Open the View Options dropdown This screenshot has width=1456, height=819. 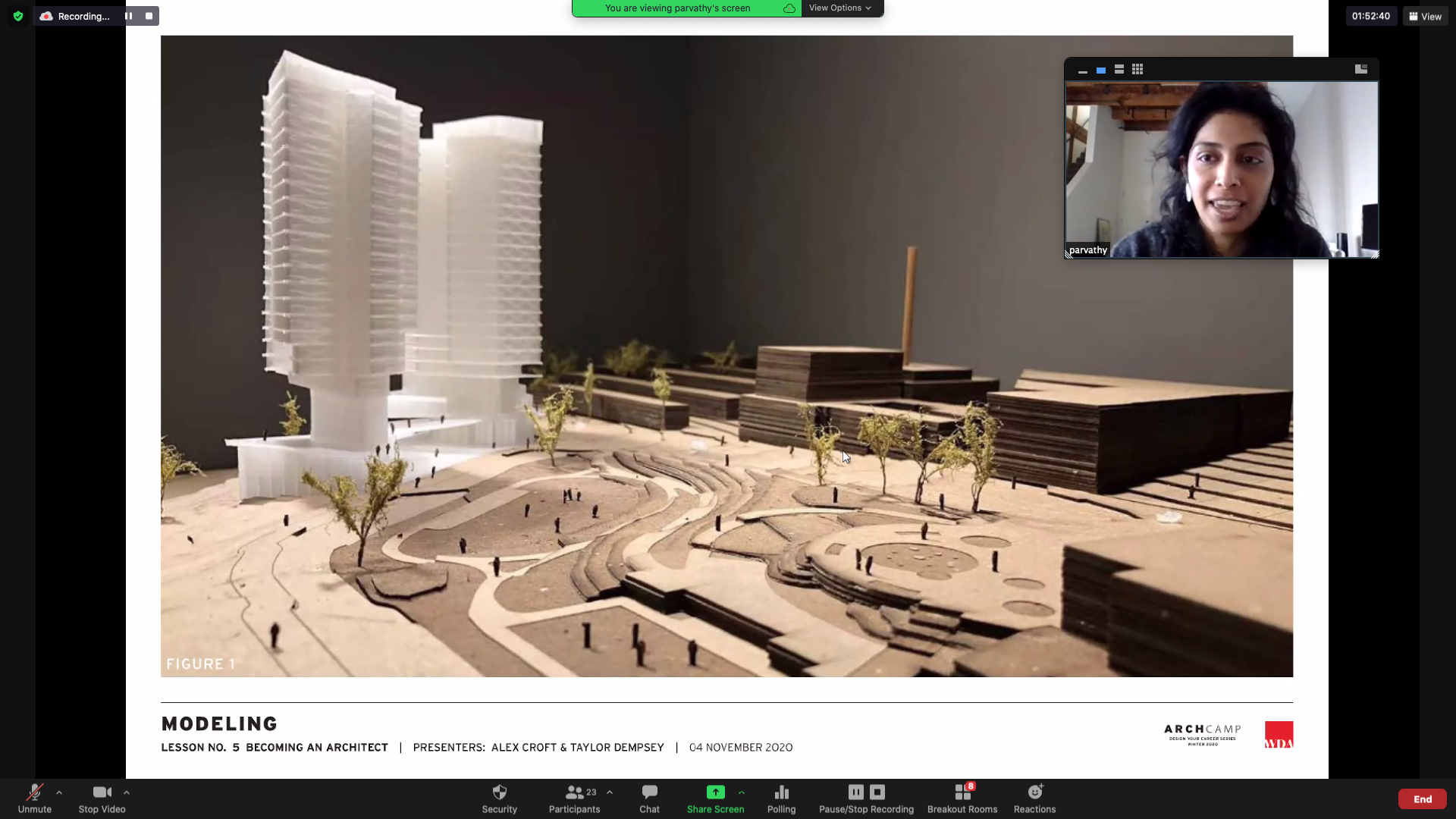tap(840, 8)
